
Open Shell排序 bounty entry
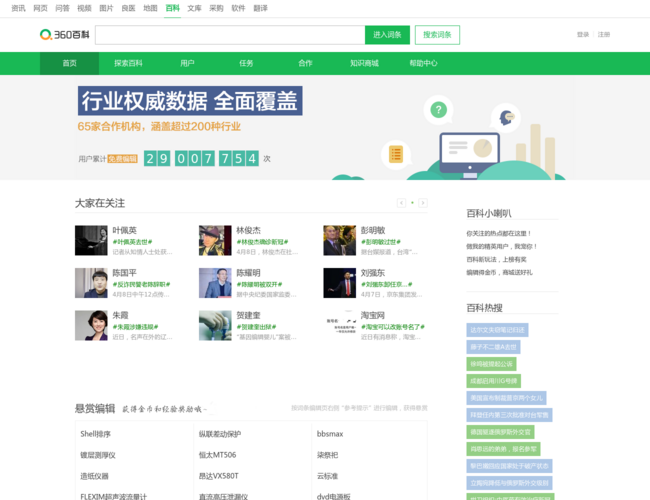[x=95, y=434]
